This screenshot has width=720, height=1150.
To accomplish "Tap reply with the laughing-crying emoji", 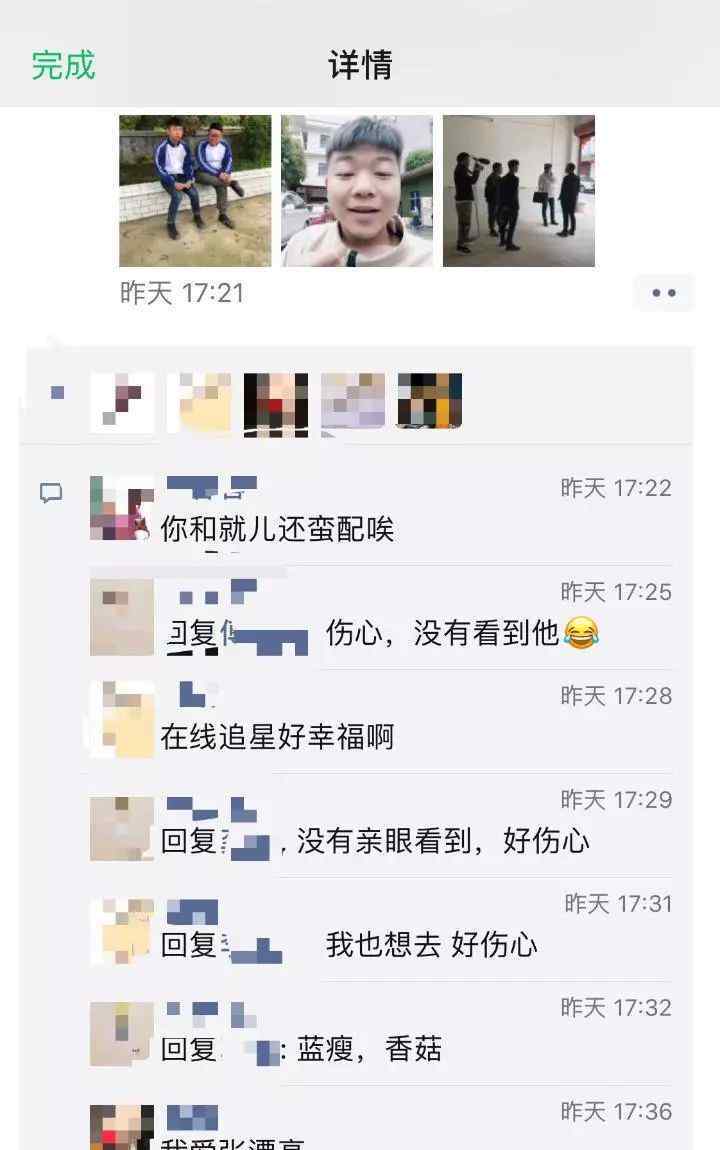I will [x=383, y=633].
